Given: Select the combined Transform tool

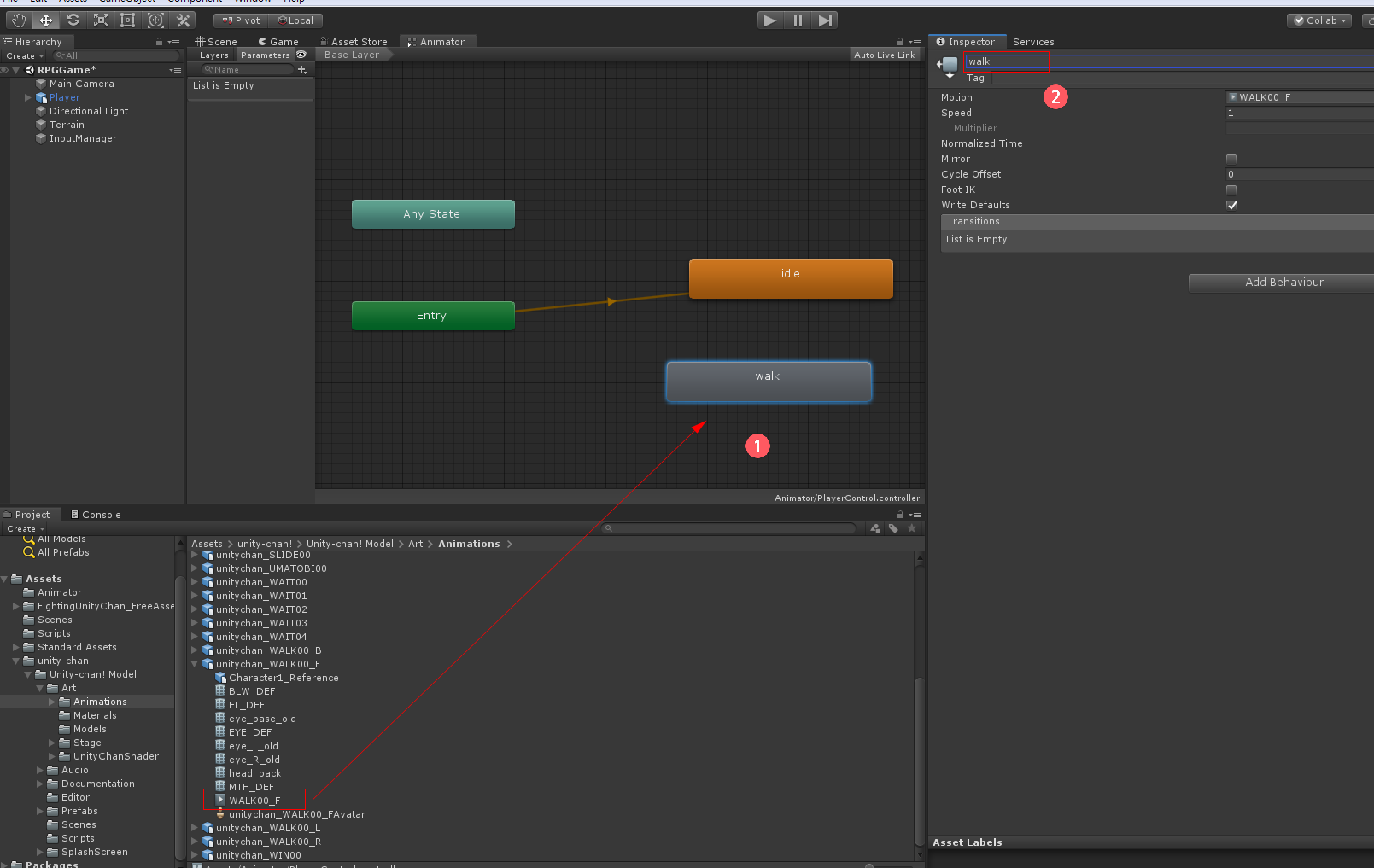Looking at the screenshot, I should pos(155,20).
